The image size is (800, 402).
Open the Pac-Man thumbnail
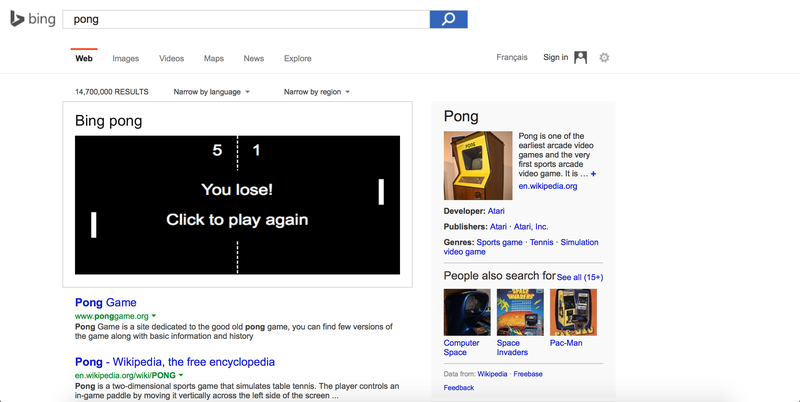(x=573, y=312)
